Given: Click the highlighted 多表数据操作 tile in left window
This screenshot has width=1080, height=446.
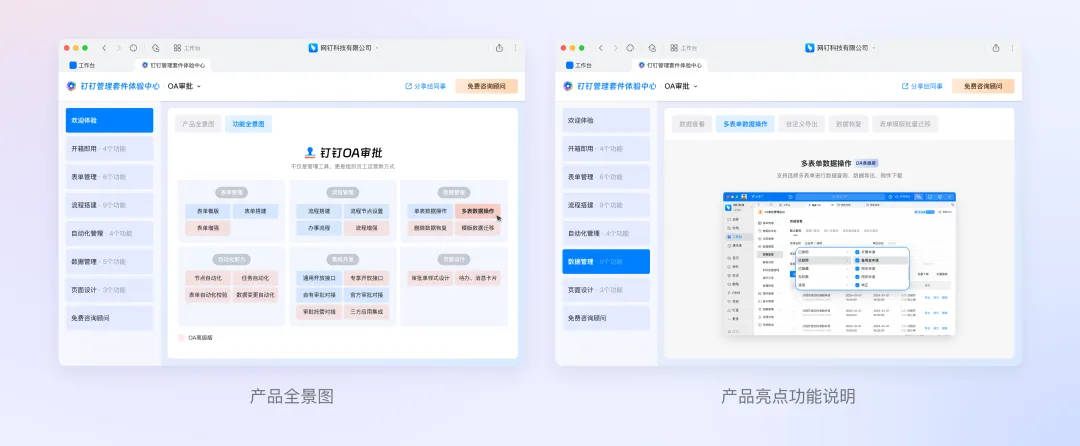Looking at the screenshot, I should (x=477, y=211).
